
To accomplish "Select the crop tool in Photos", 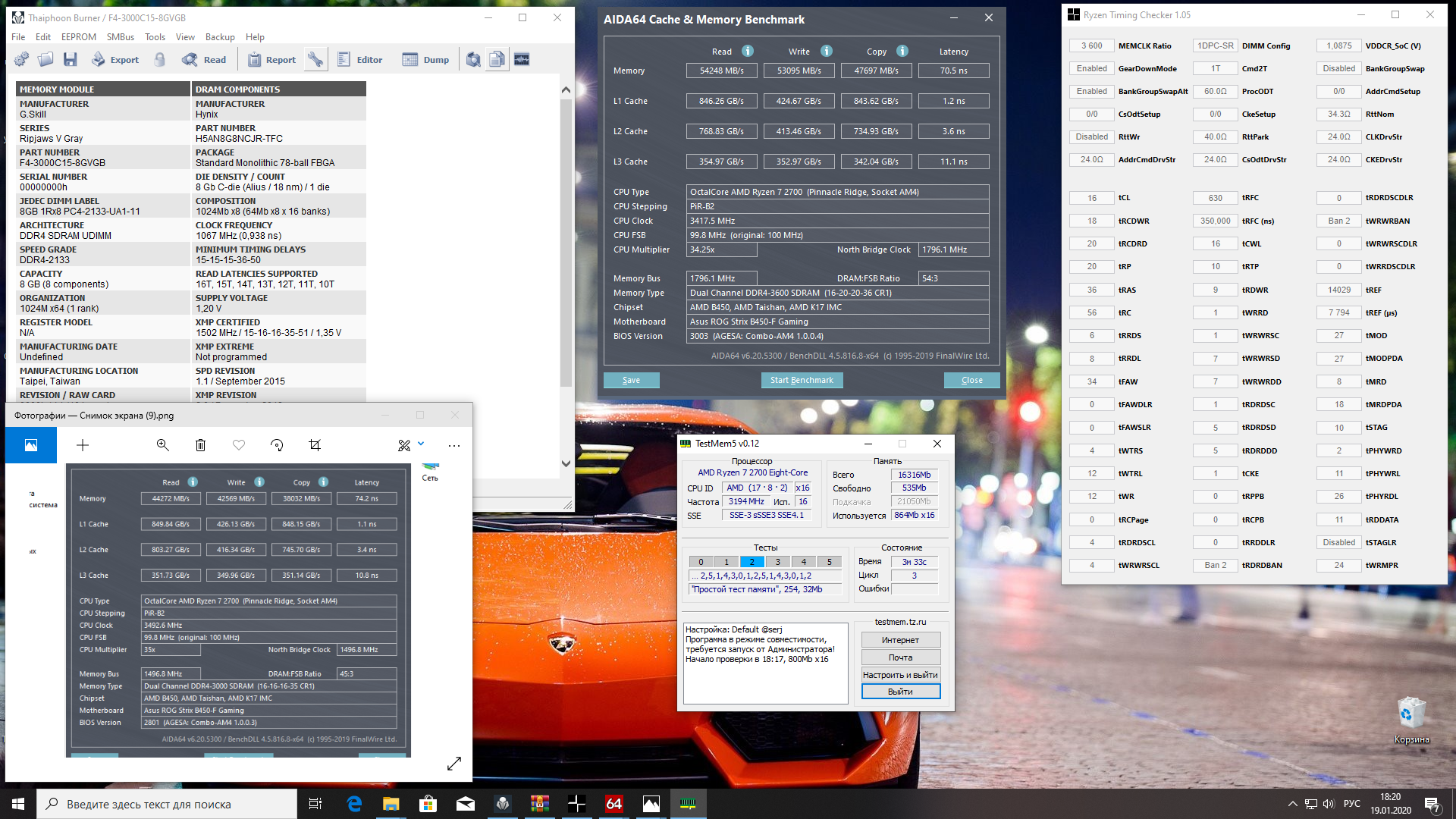I will 315,445.
